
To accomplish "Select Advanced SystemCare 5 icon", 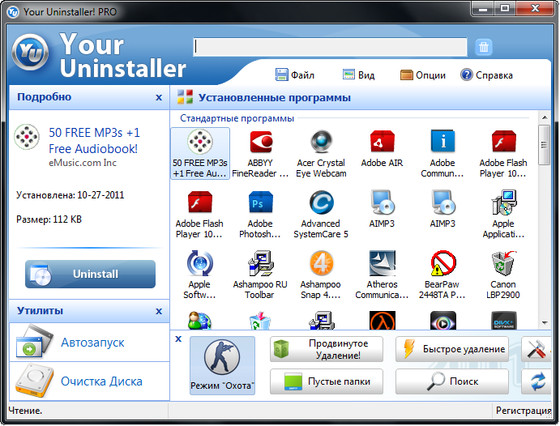I will pos(321,214).
